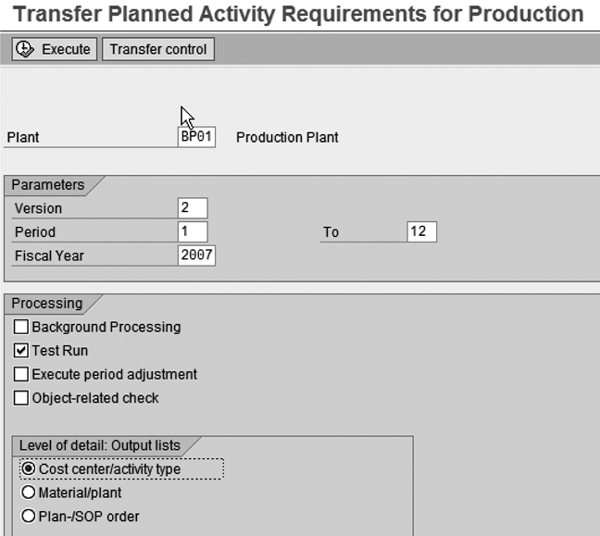Click the Plant field label

(x=23, y=138)
